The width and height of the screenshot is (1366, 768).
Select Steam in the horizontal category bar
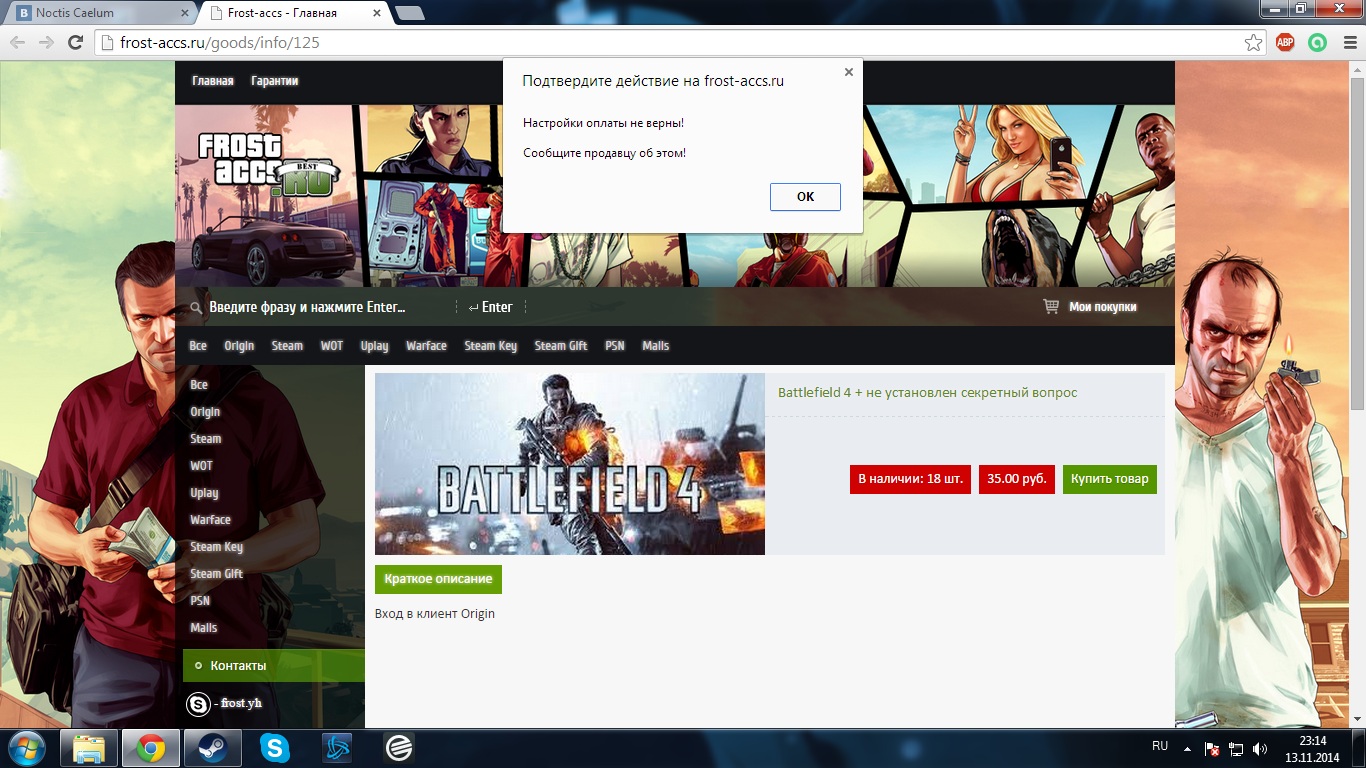click(x=287, y=346)
